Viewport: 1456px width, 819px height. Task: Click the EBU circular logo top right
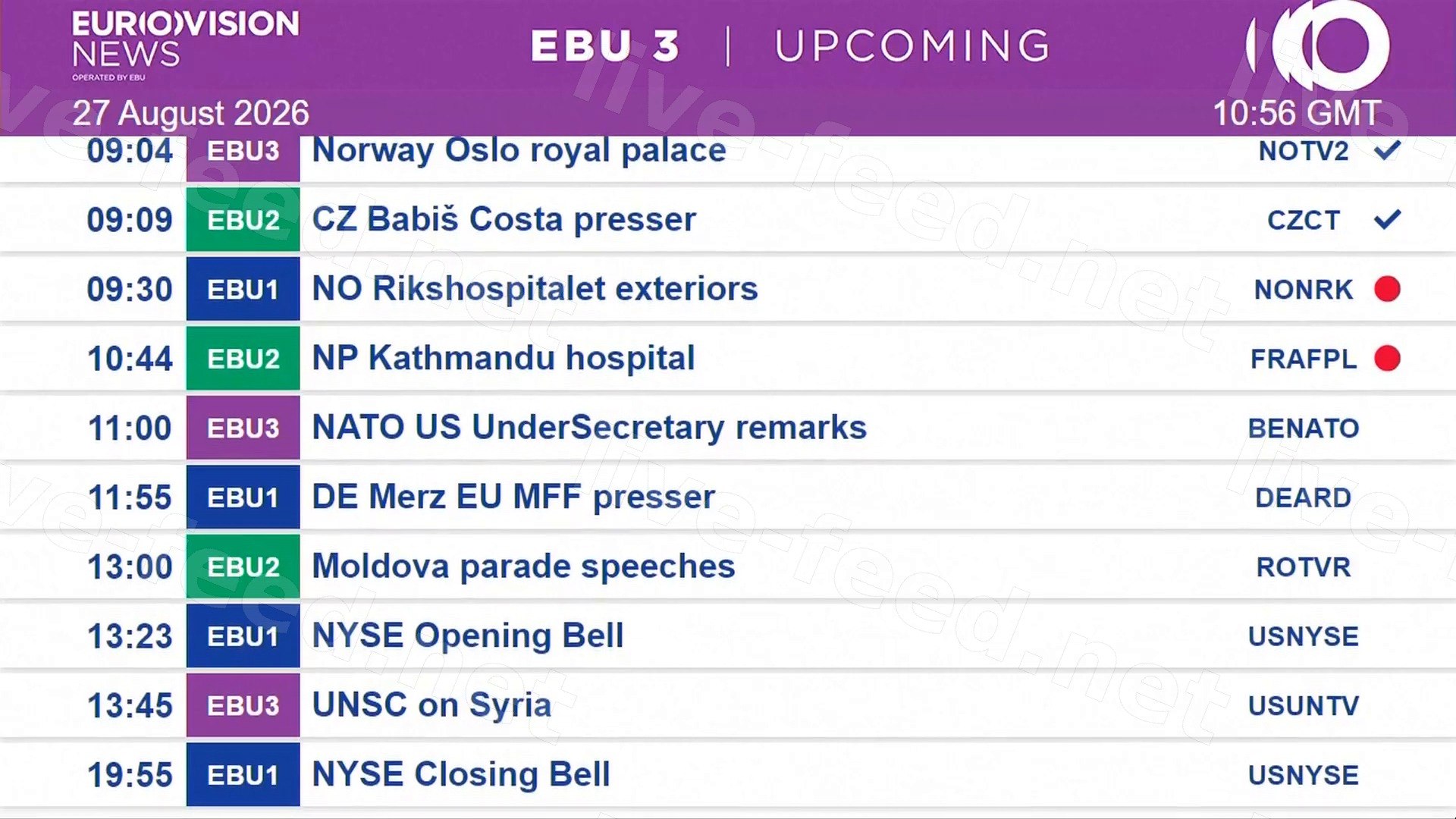[x=1318, y=45]
